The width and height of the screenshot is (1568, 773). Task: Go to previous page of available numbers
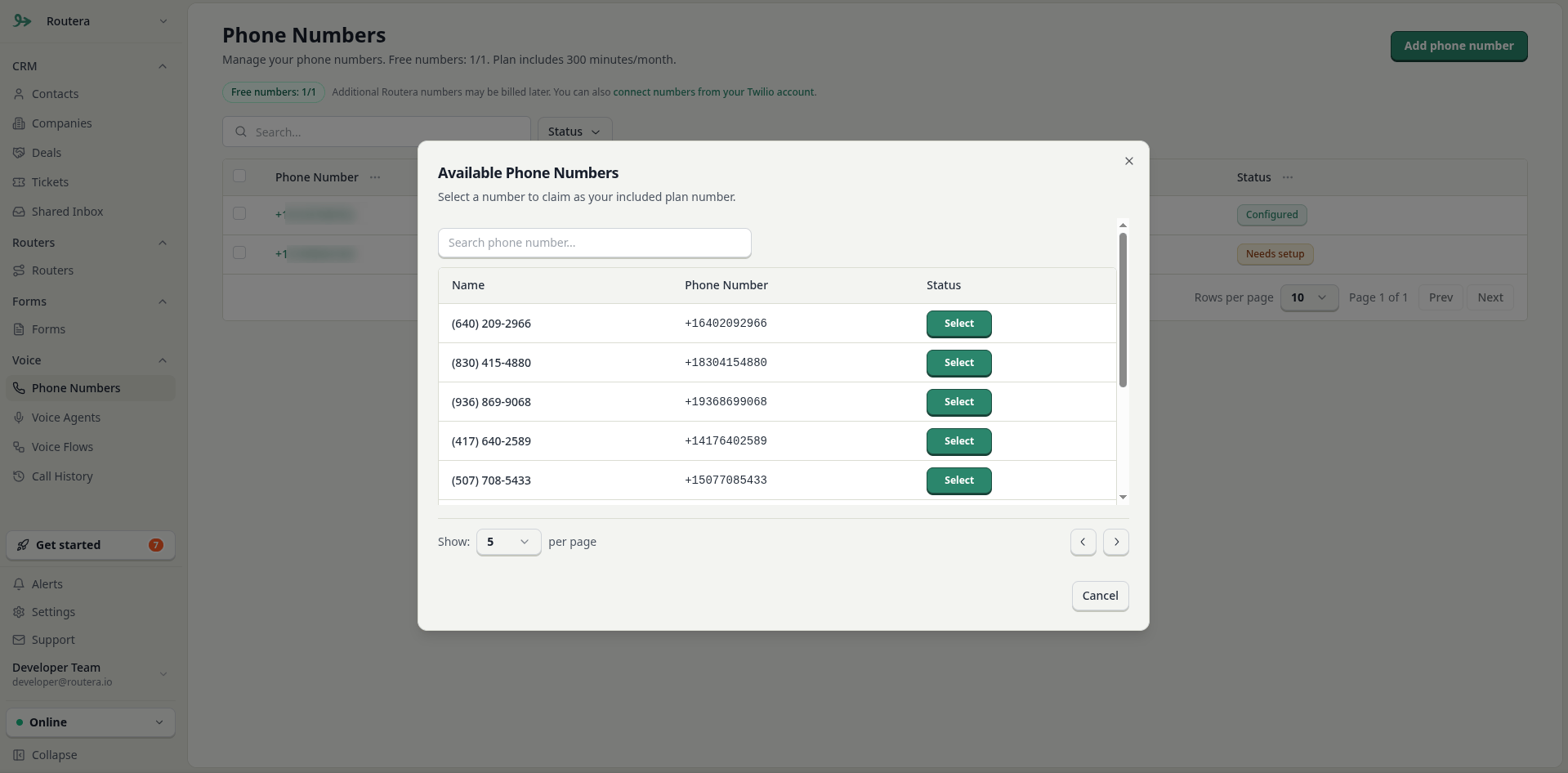coord(1083,542)
